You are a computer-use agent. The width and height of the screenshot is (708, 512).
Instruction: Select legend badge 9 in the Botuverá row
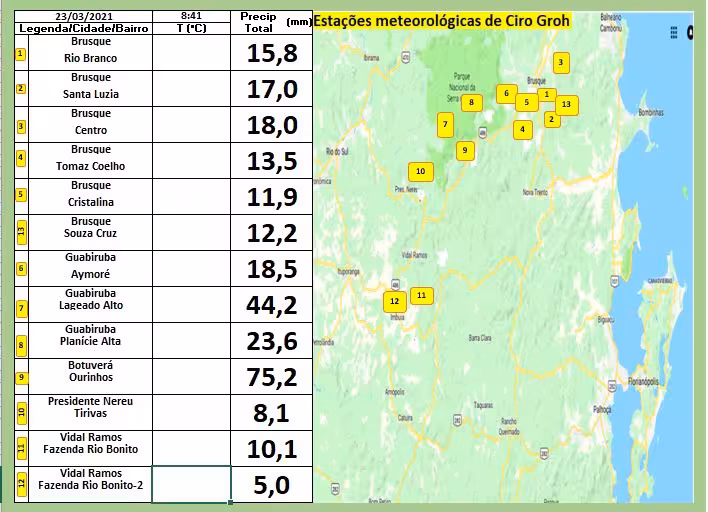[21, 377]
